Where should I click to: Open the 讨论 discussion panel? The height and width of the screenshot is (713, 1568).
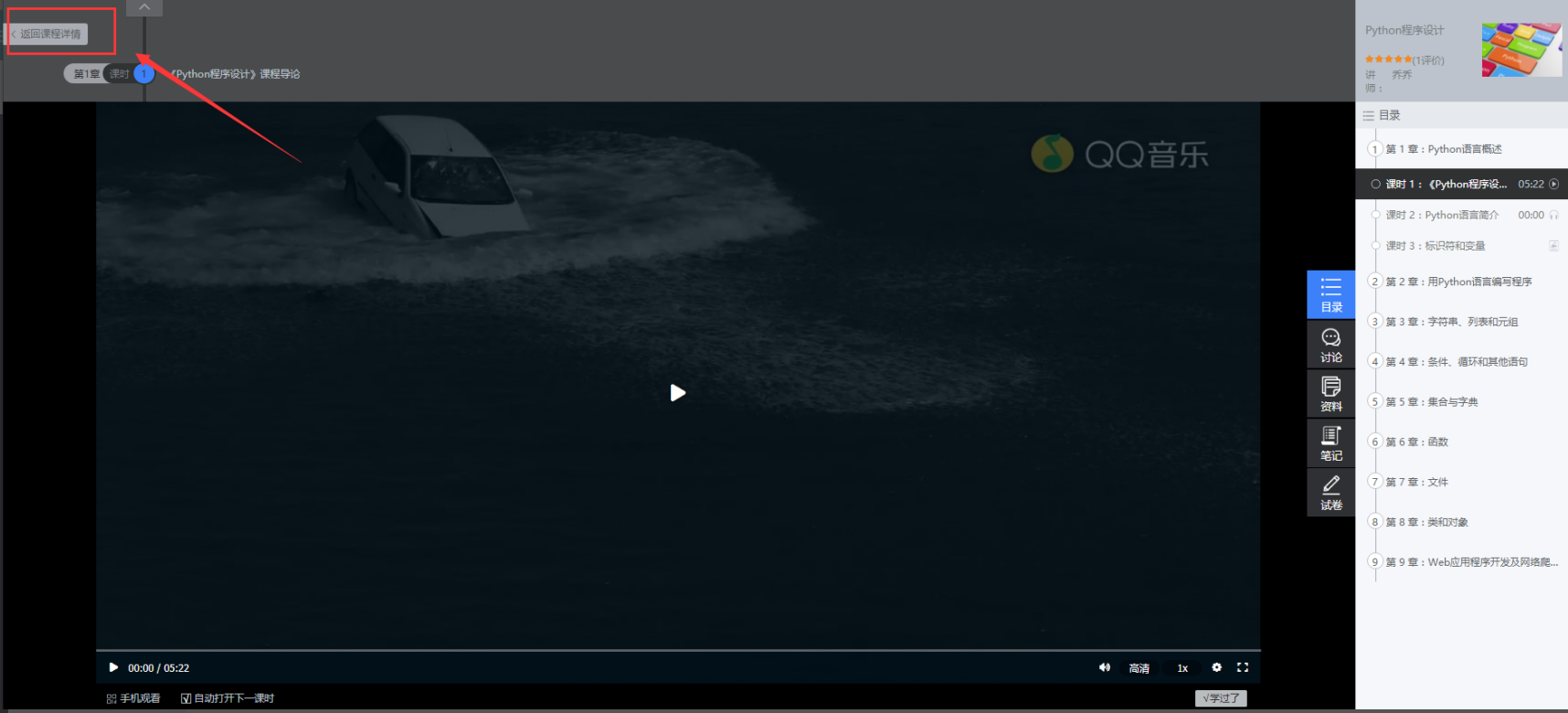point(1330,345)
